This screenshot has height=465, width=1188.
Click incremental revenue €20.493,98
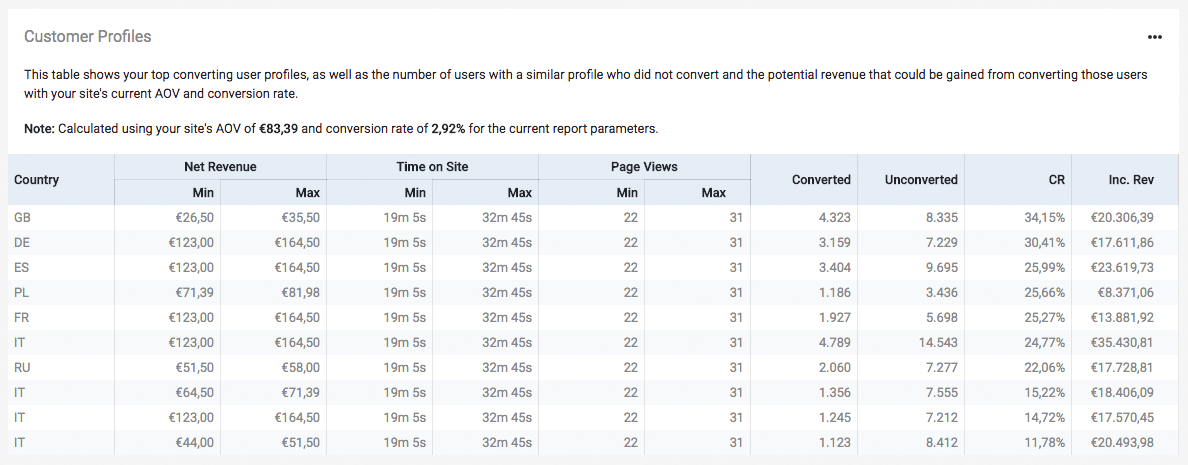[x=1123, y=442]
